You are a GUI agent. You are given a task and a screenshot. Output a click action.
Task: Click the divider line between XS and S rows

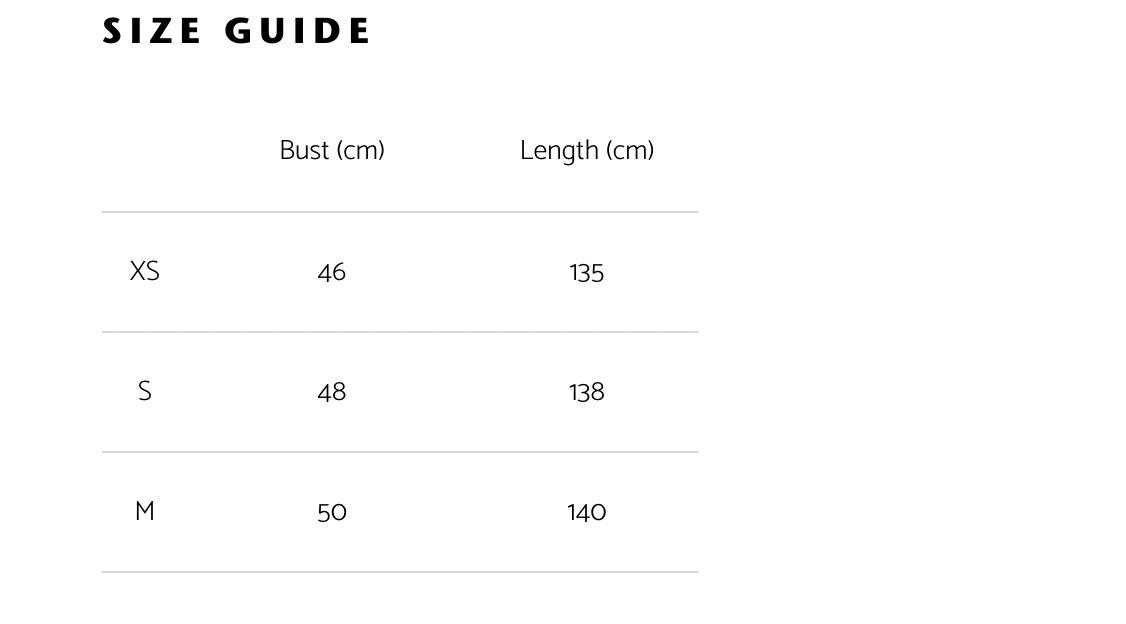click(400, 332)
